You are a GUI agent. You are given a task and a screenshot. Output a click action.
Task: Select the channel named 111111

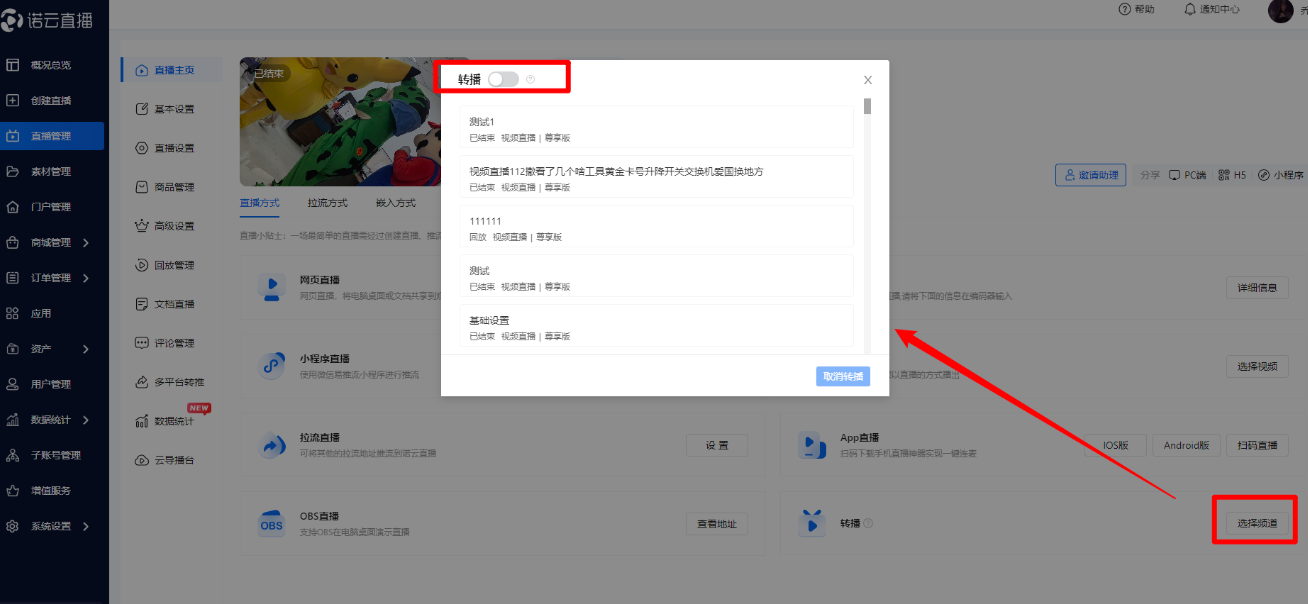(655, 226)
